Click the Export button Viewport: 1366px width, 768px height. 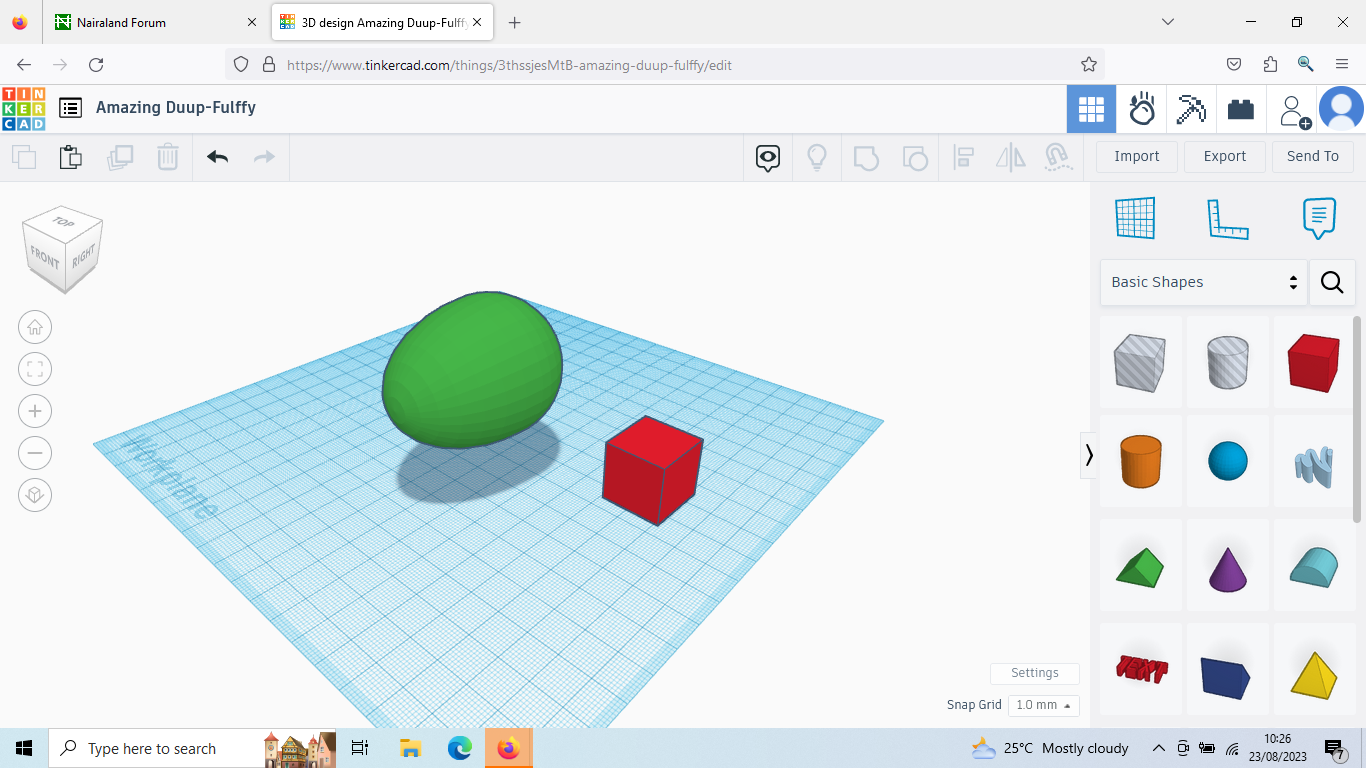pos(1224,157)
